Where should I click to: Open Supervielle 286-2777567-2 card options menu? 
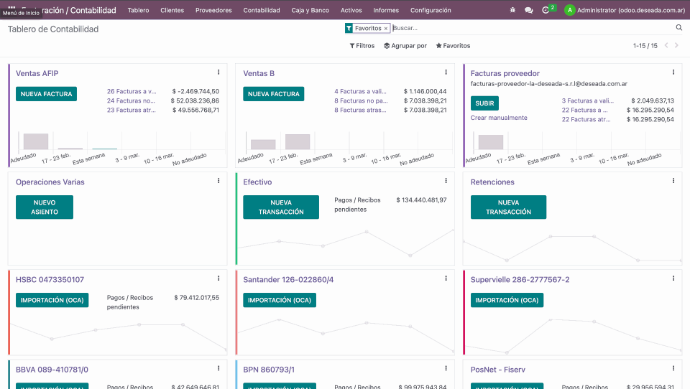(673, 279)
